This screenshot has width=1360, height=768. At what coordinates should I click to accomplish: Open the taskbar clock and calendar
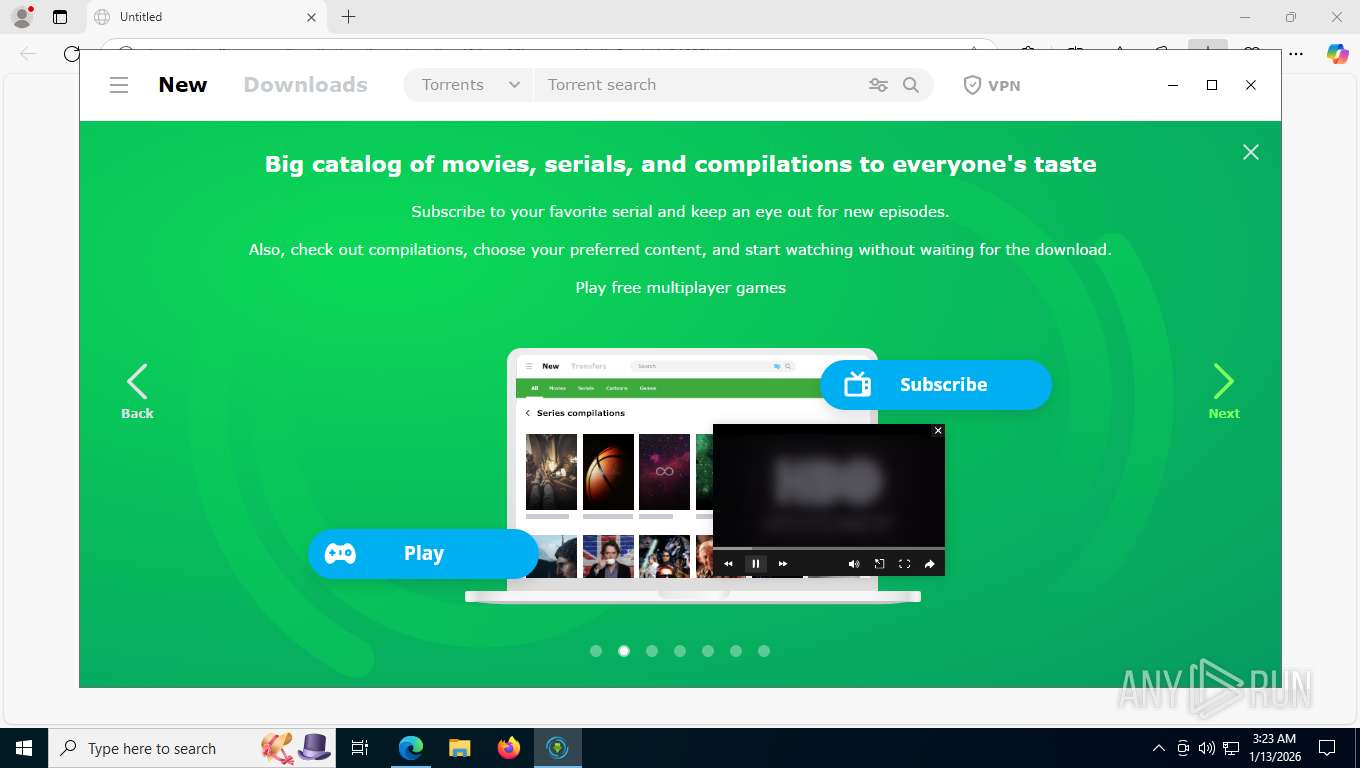click(x=1273, y=748)
